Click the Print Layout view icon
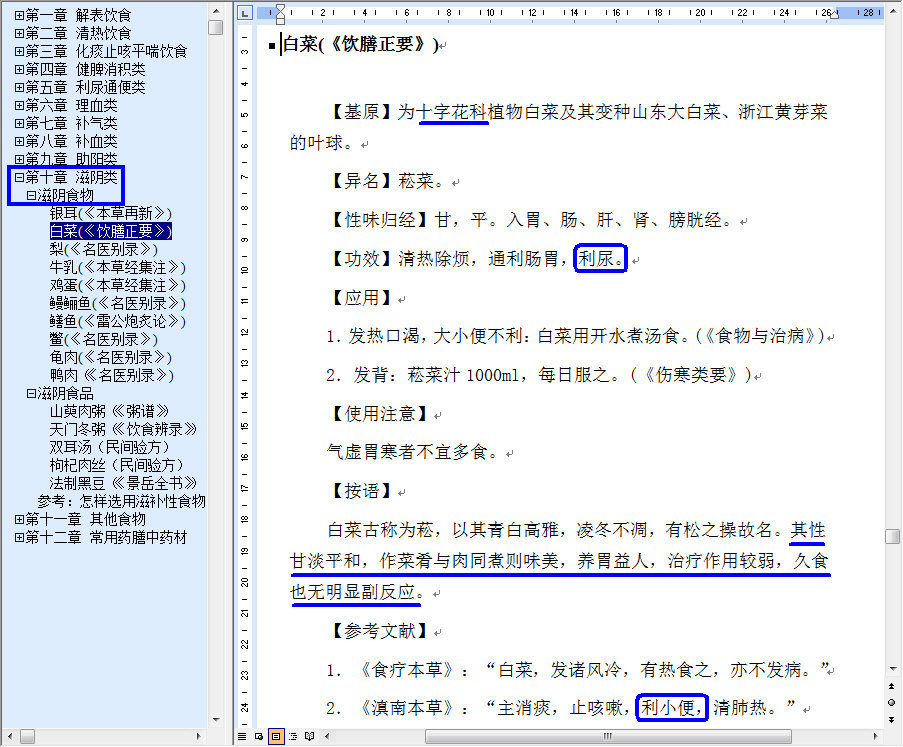Screen dimensions: 903x747 coord(275,737)
